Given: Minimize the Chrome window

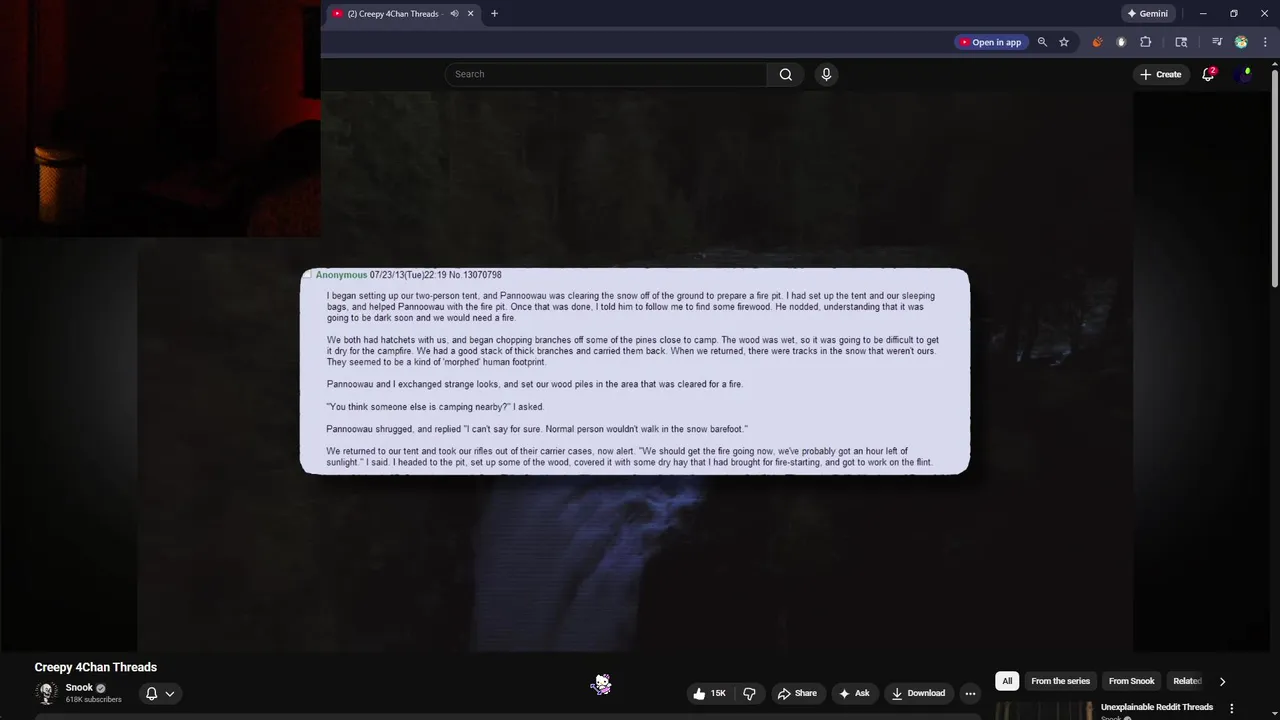Looking at the screenshot, I should coord(1203,14).
